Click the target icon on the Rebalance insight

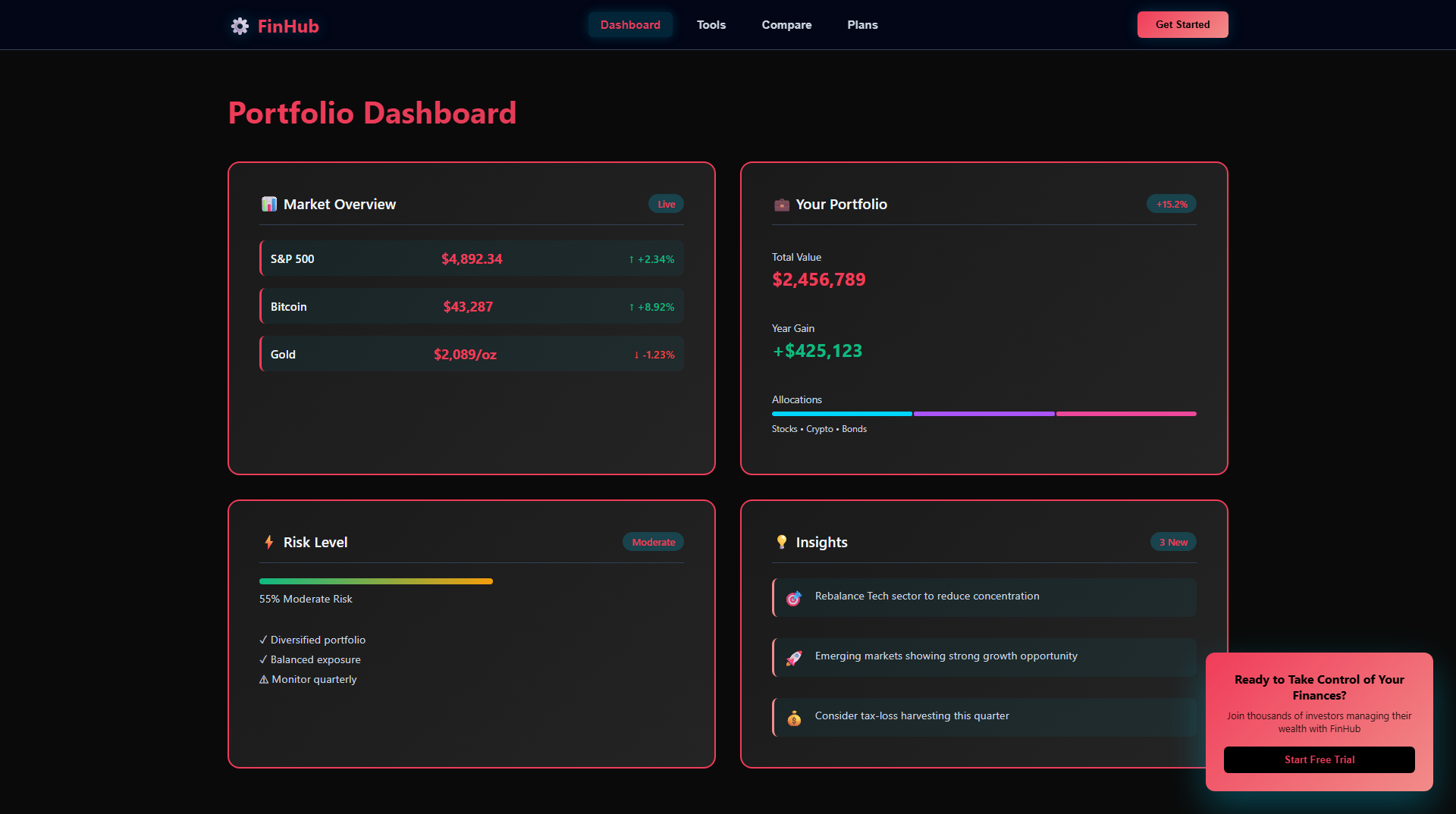click(794, 598)
